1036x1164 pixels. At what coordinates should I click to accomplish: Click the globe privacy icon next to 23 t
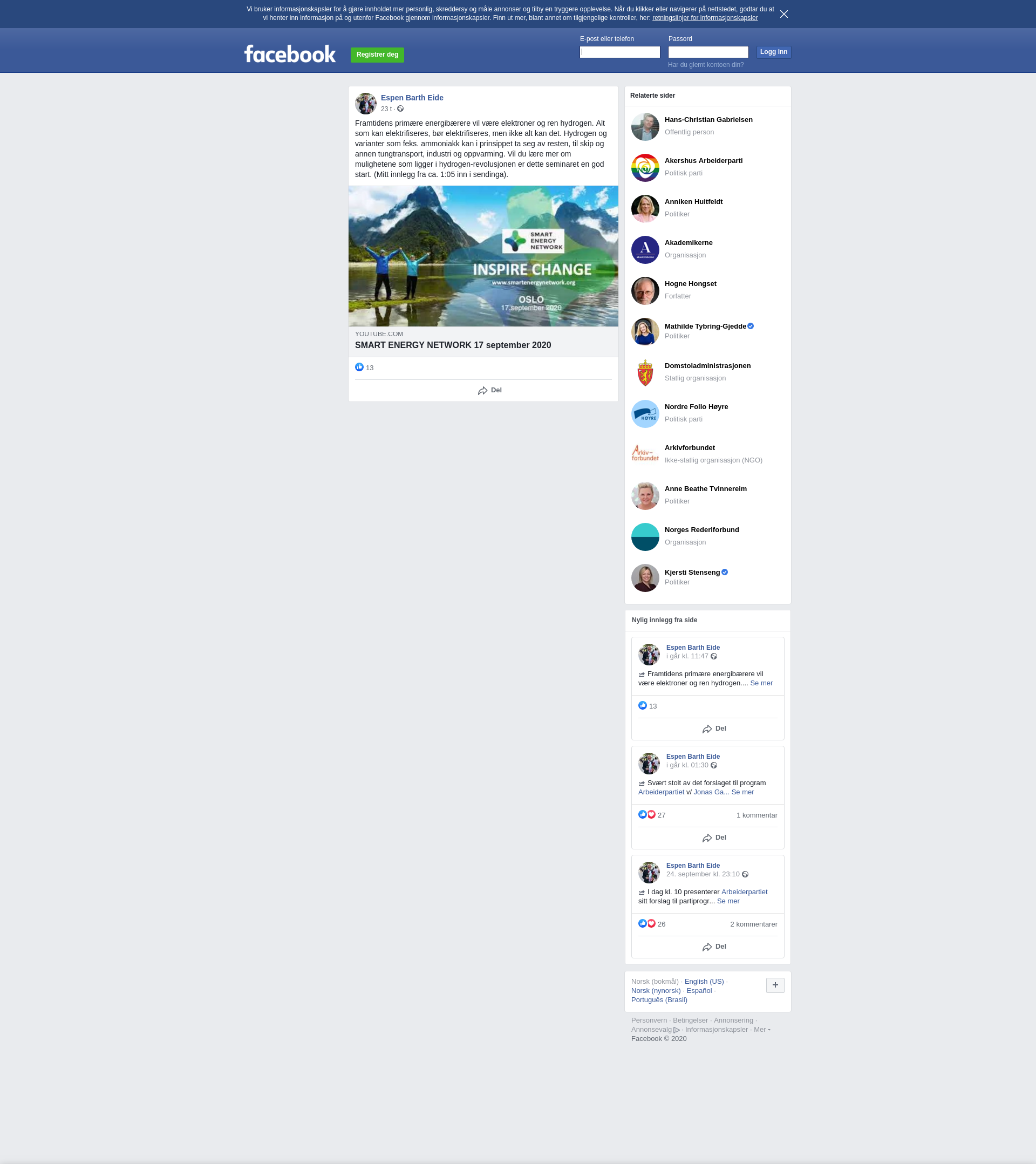(x=400, y=109)
